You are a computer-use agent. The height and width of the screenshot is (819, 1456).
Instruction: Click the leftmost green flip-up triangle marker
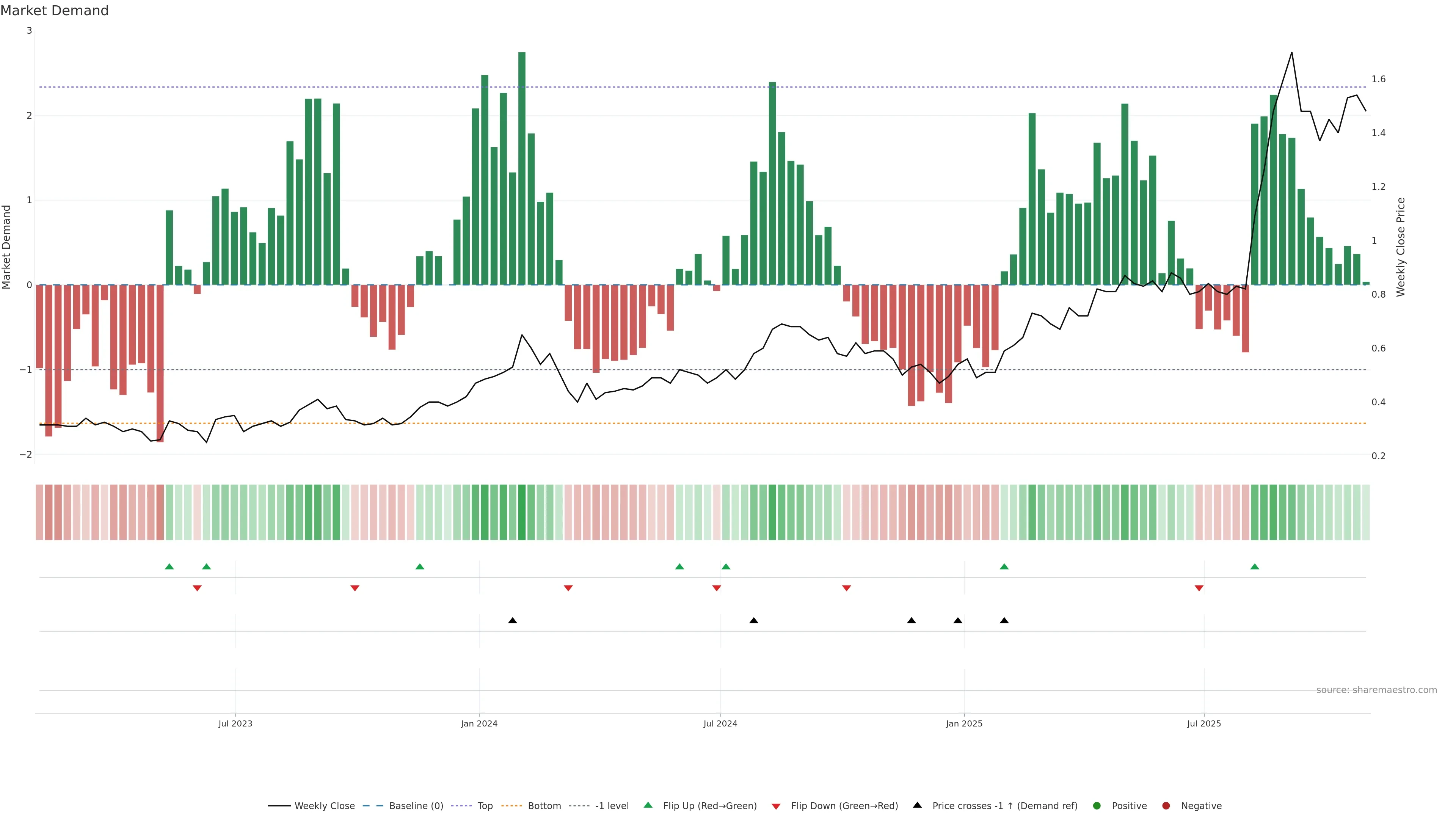(x=169, y=566)
